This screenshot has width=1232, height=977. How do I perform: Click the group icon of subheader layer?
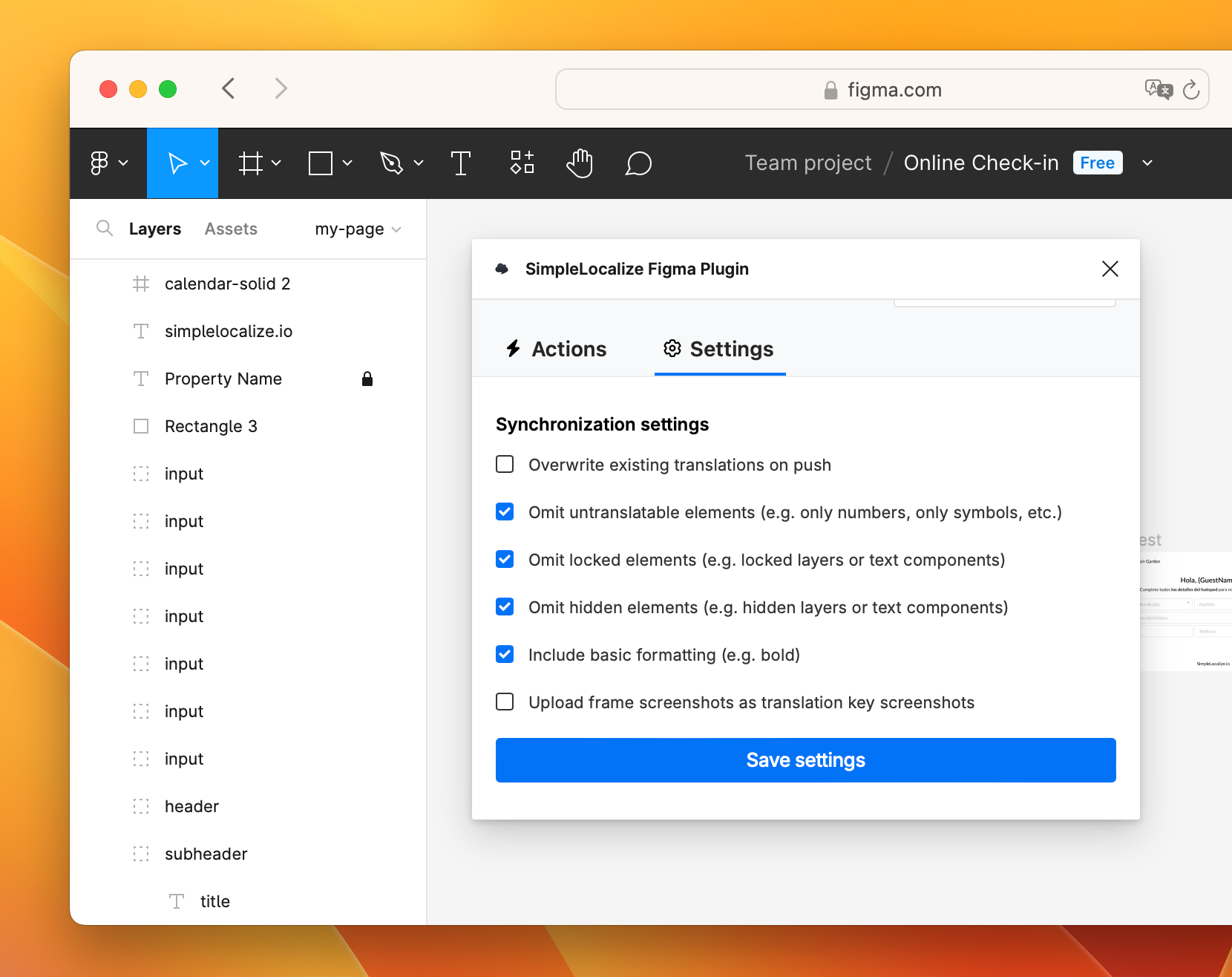141,854
